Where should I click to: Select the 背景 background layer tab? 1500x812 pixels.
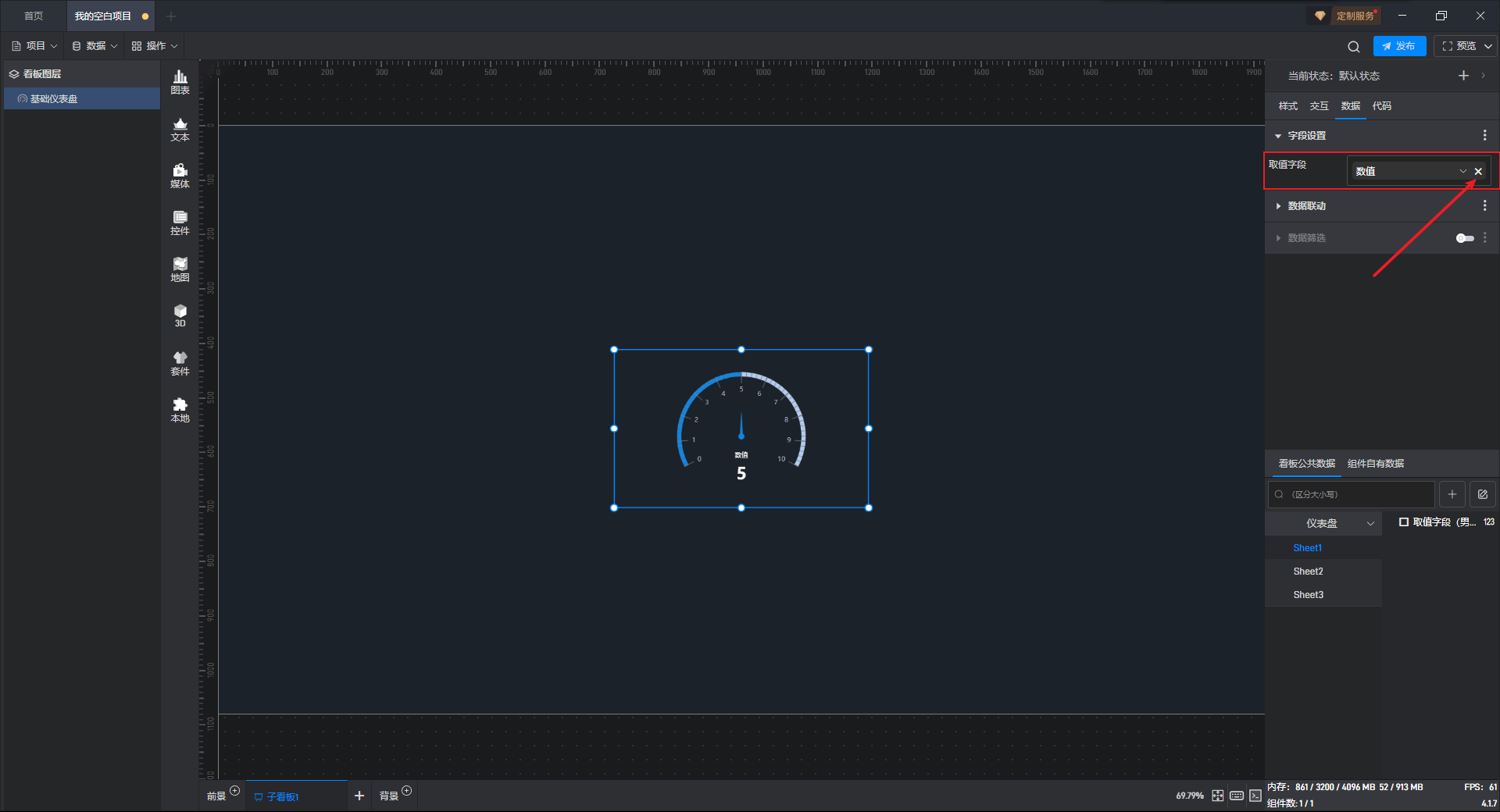pyautogui.click(x=388, y=796)
